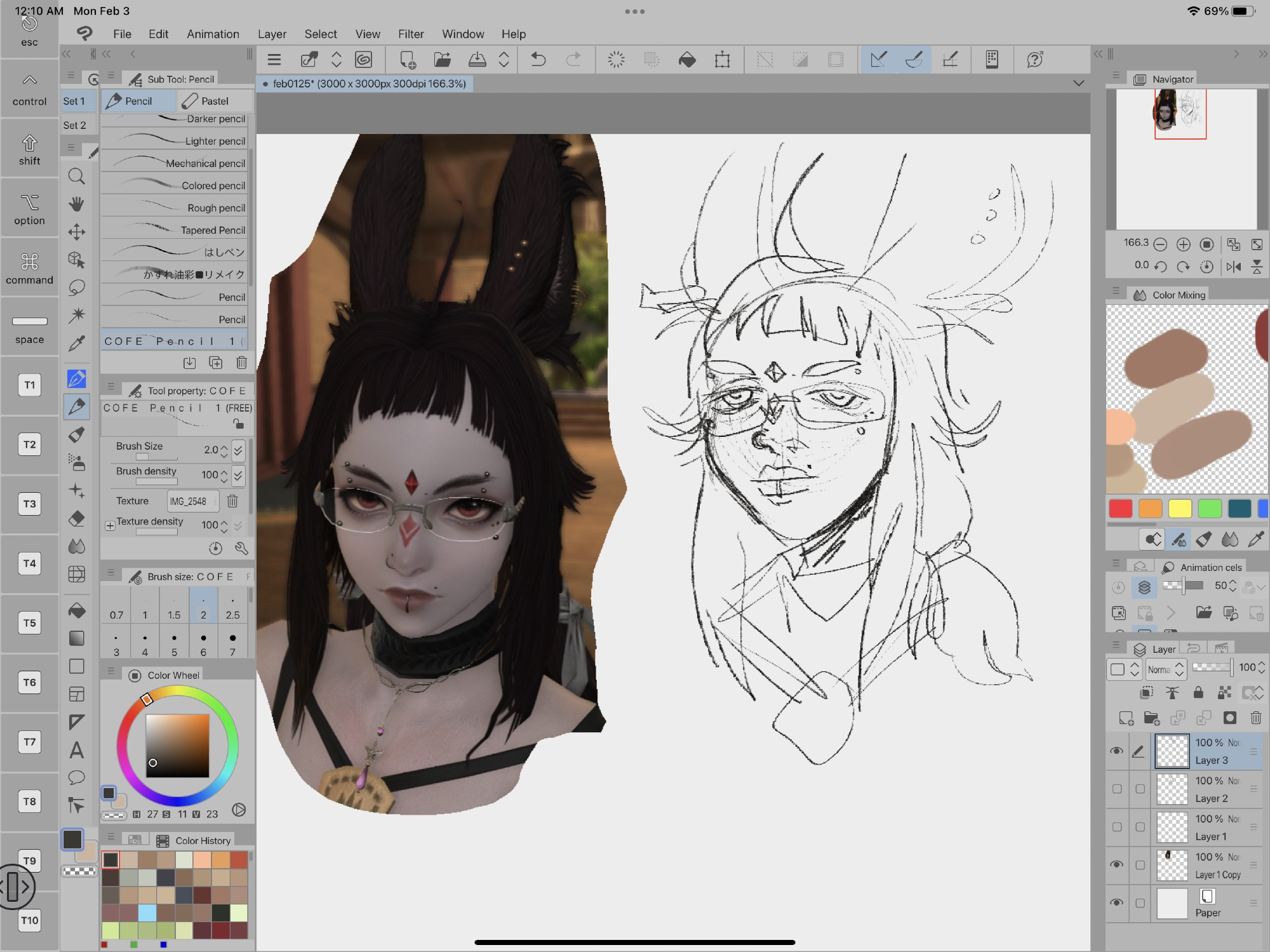Select the Lasso selection tool
This screenshot has height=952, width=1270.
[76, 288]
